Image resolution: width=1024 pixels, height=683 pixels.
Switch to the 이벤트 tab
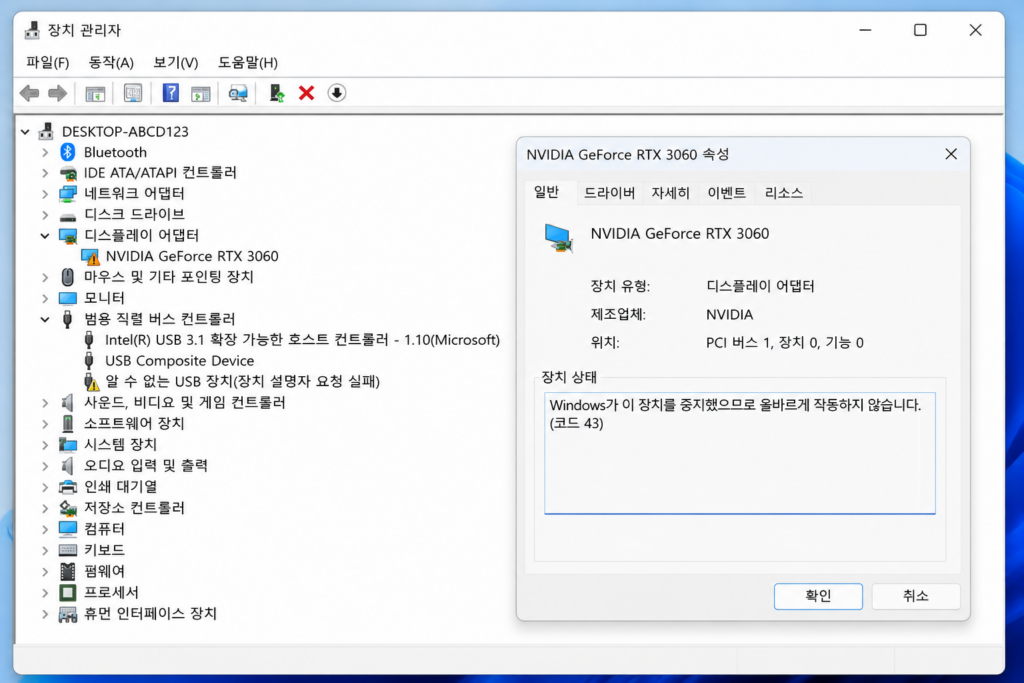click(726, 193)
